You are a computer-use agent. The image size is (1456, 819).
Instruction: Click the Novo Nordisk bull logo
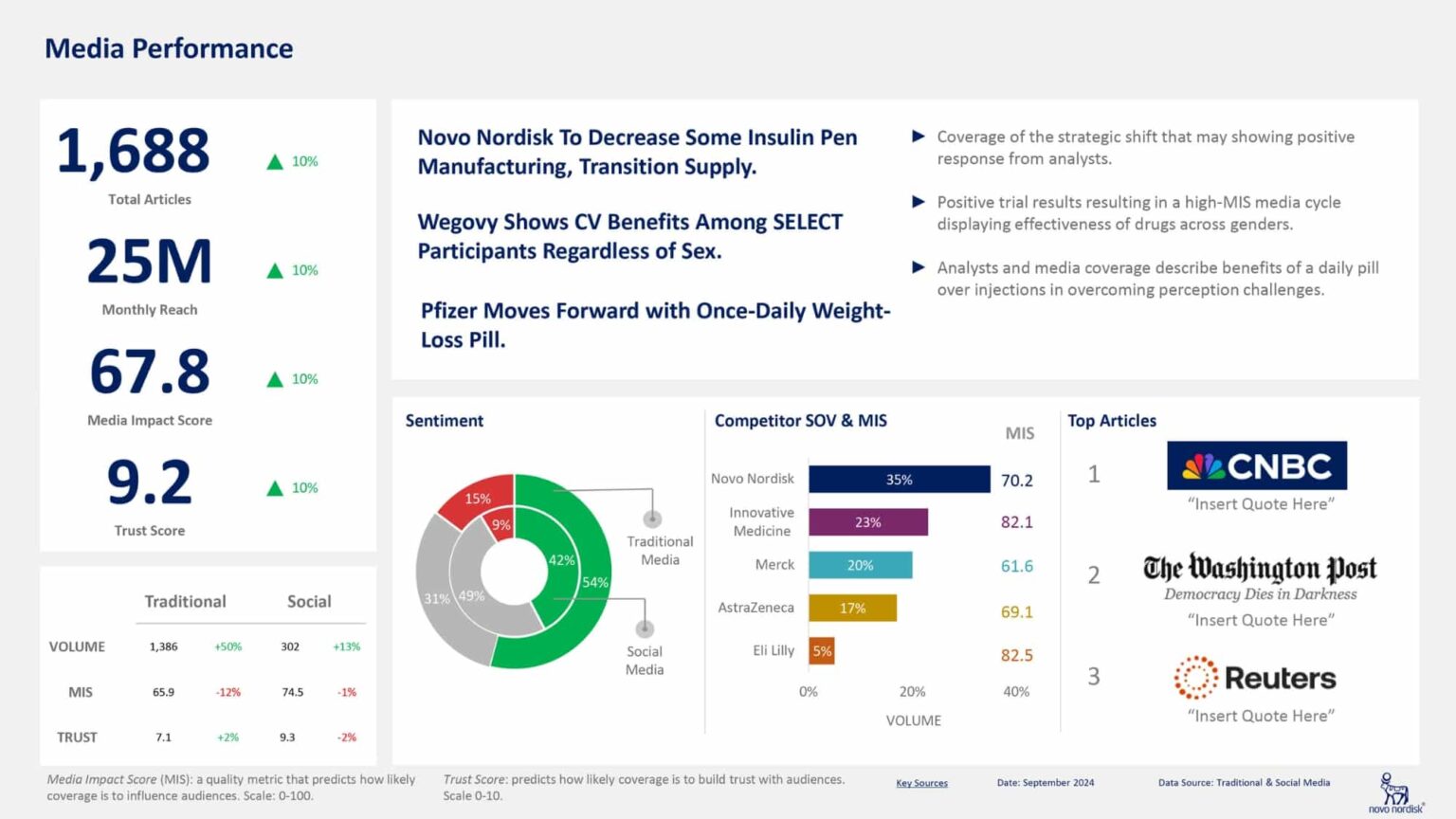click(1394, 792)
